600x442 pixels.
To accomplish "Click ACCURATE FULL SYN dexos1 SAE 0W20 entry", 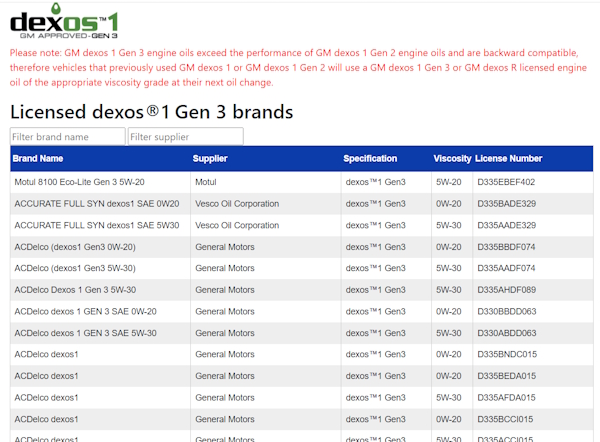I will pos(97,204).
